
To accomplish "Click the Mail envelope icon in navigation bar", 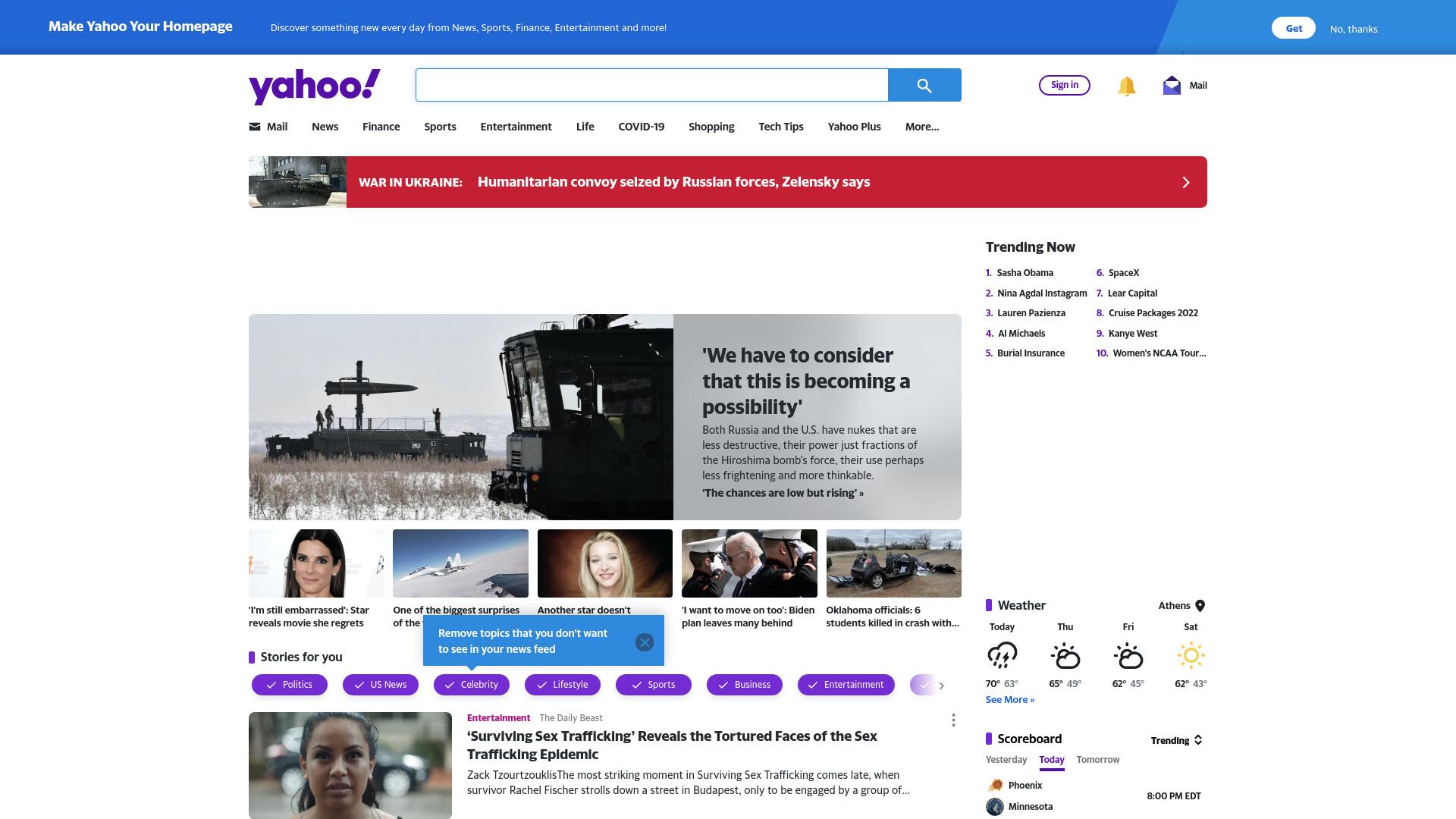I will [x=255, y=127].
